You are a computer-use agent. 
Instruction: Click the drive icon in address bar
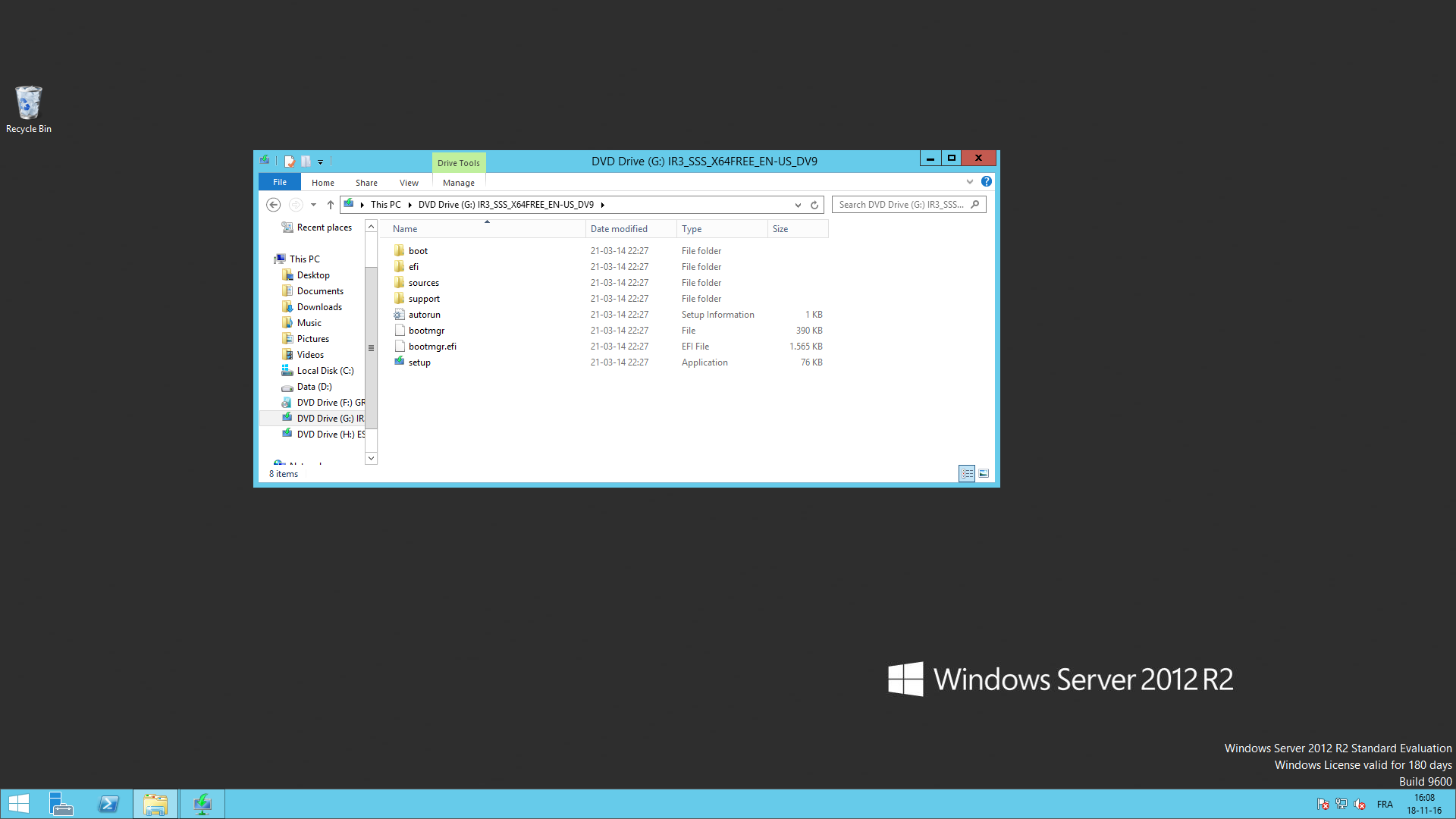(x=349, y=204)
